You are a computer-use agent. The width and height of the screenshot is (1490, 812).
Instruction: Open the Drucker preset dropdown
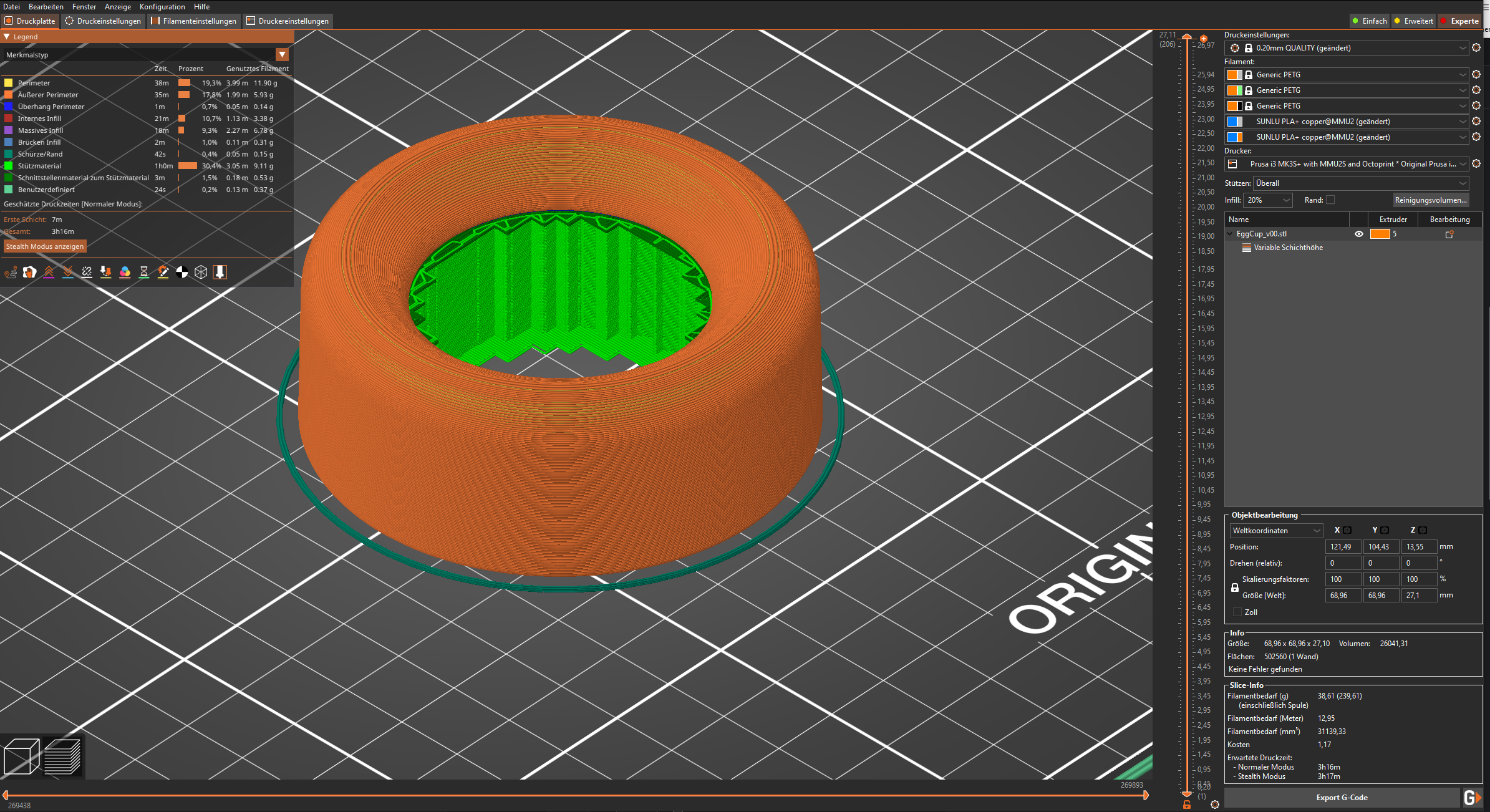(1347, 163)
